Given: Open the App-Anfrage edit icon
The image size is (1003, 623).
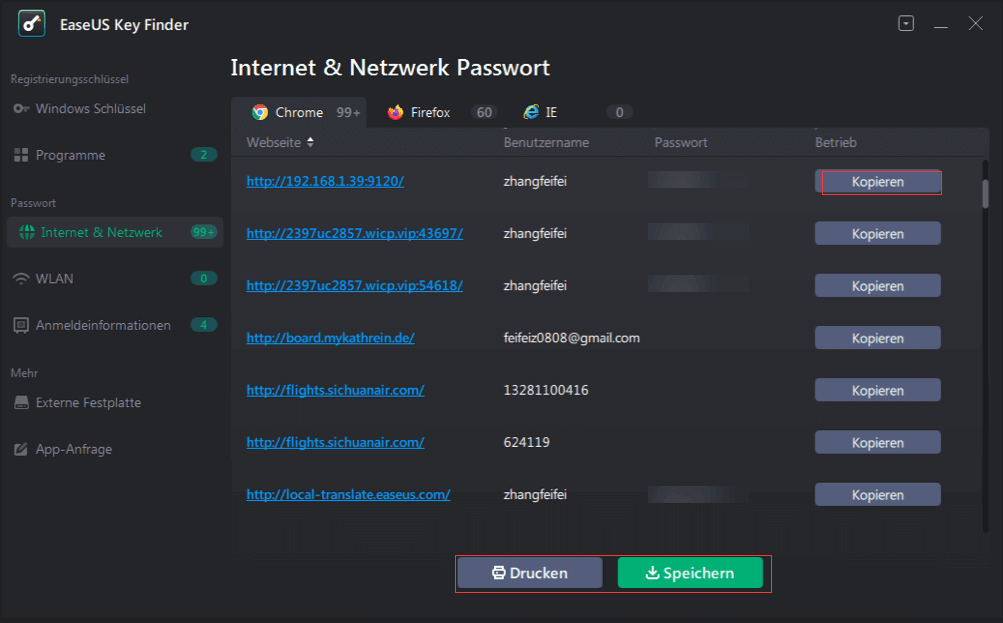Looking at the screenshot, I should coord(21,449).
